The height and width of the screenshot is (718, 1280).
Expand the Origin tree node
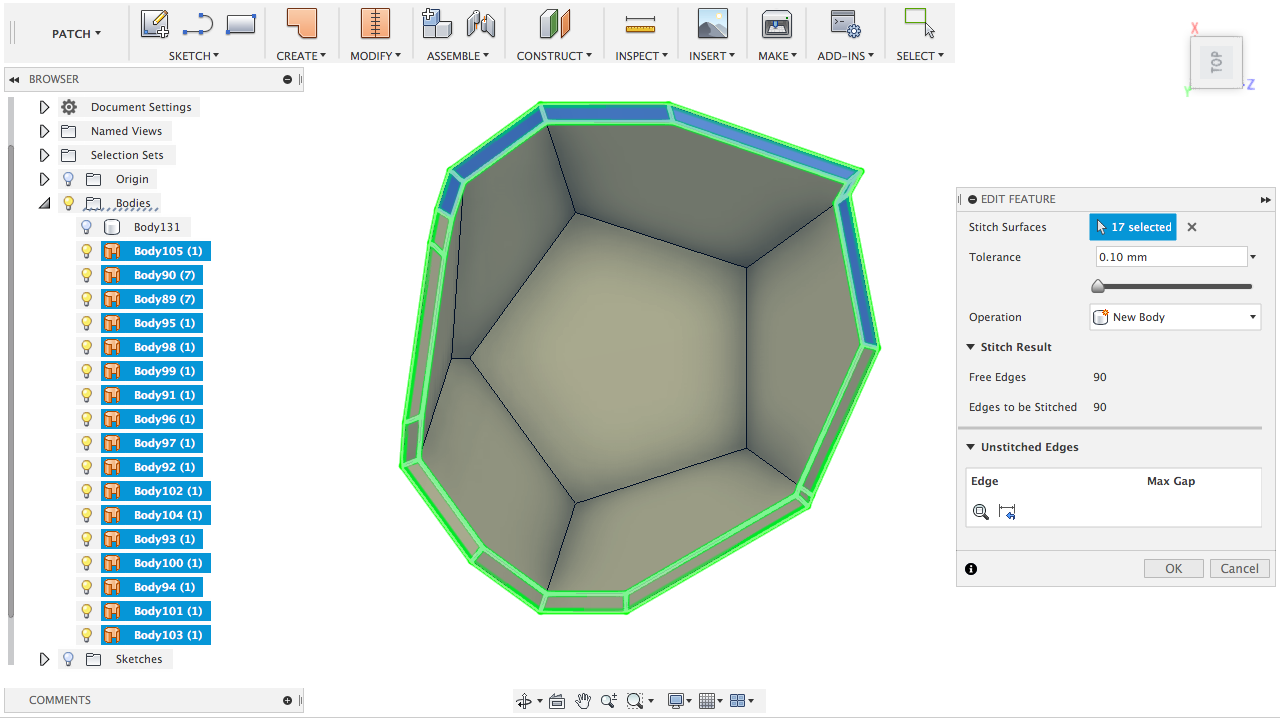tap(44, 179)
